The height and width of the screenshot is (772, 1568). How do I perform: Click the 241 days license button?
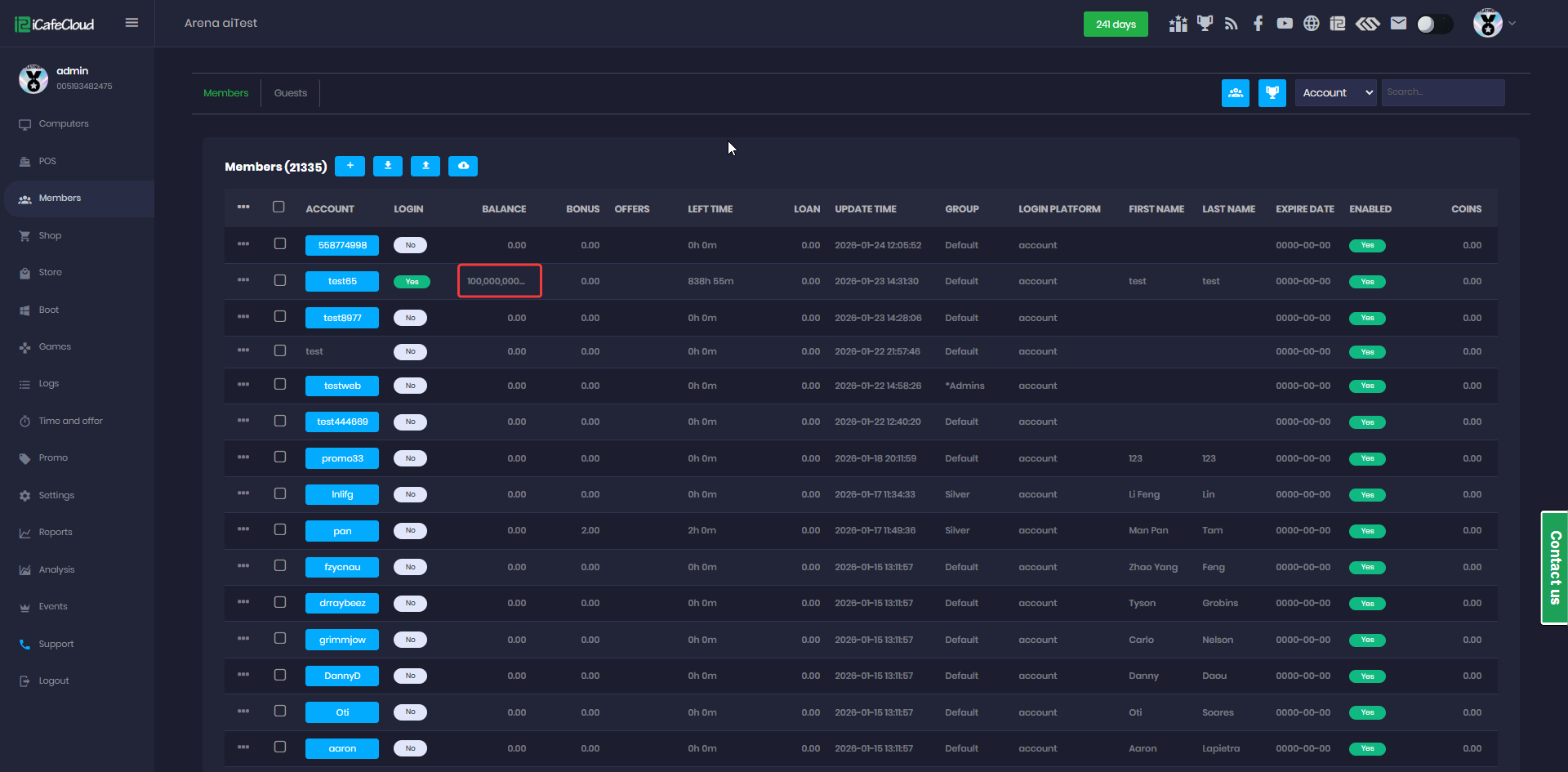(1116, 25)
